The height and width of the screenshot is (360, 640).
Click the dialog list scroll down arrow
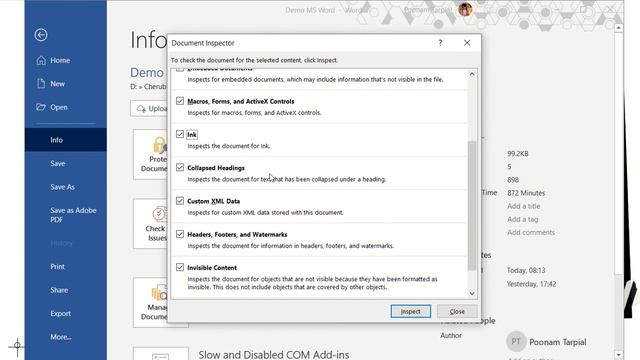pyautogui.click(x=472, y=293)
